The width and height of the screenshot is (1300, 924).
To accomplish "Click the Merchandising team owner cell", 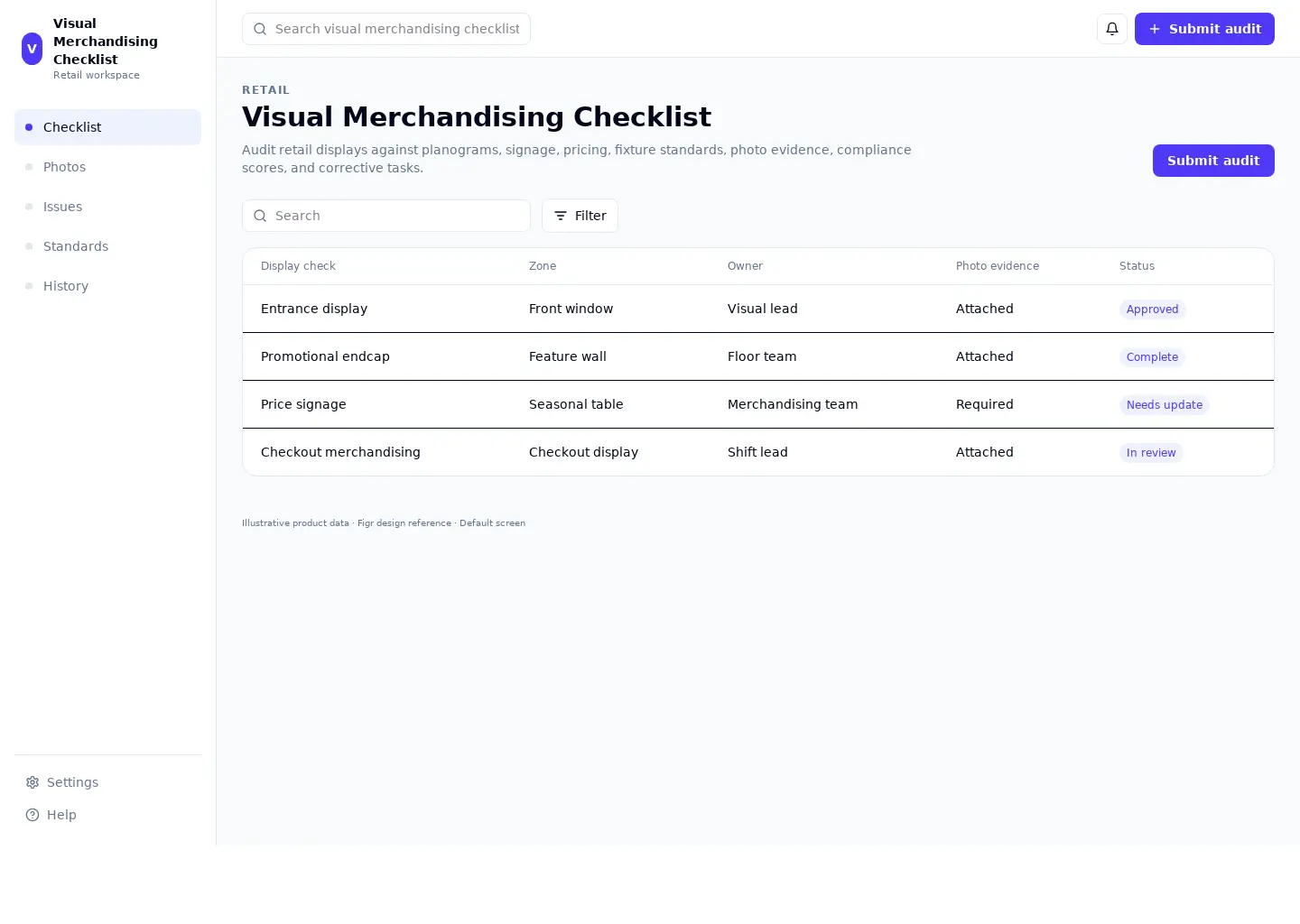I will 793,404.
